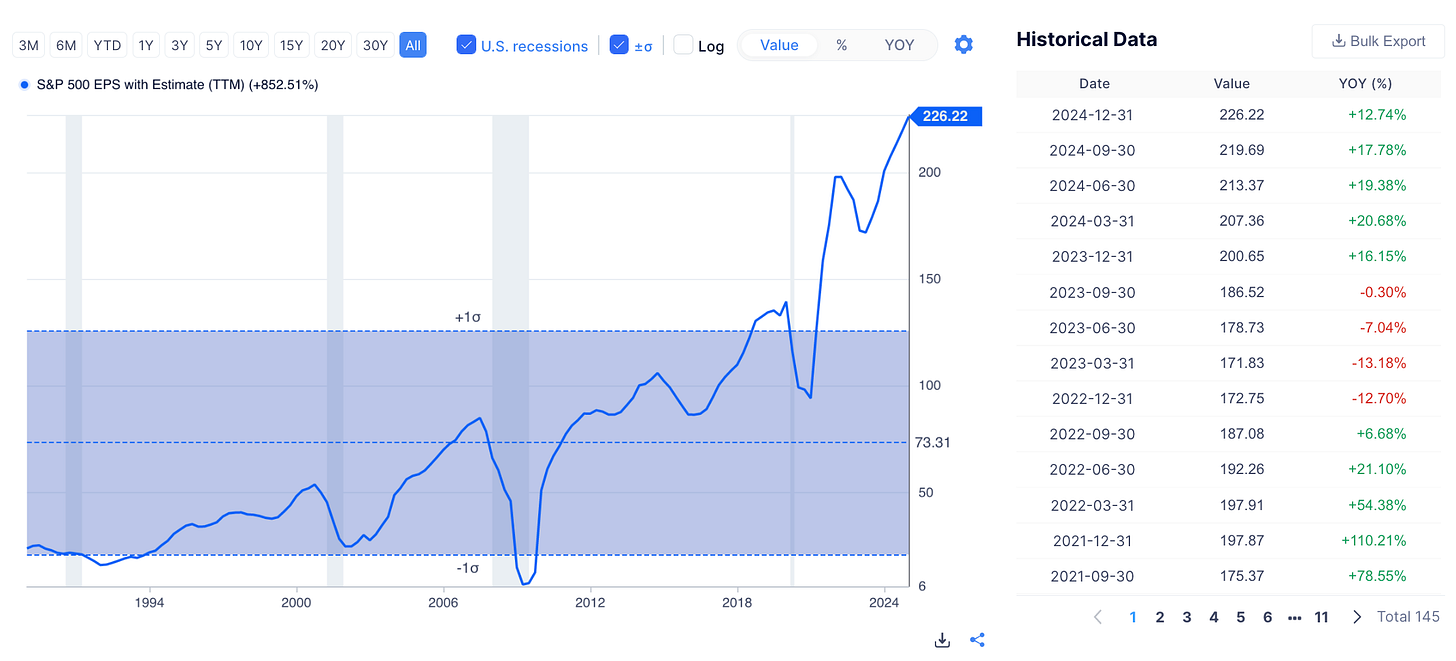Click the 226.22 current value label
This screenshot has width=1456, height=661.
click(x=945, y=116)
